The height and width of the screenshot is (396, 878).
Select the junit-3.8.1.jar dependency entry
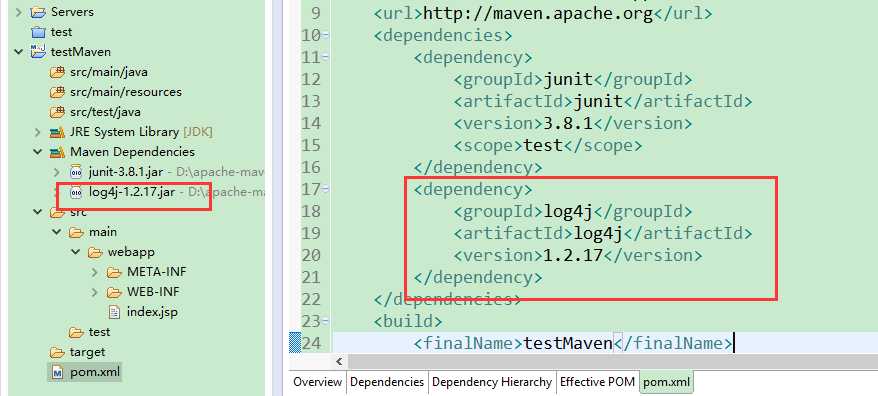click(126, 172)
